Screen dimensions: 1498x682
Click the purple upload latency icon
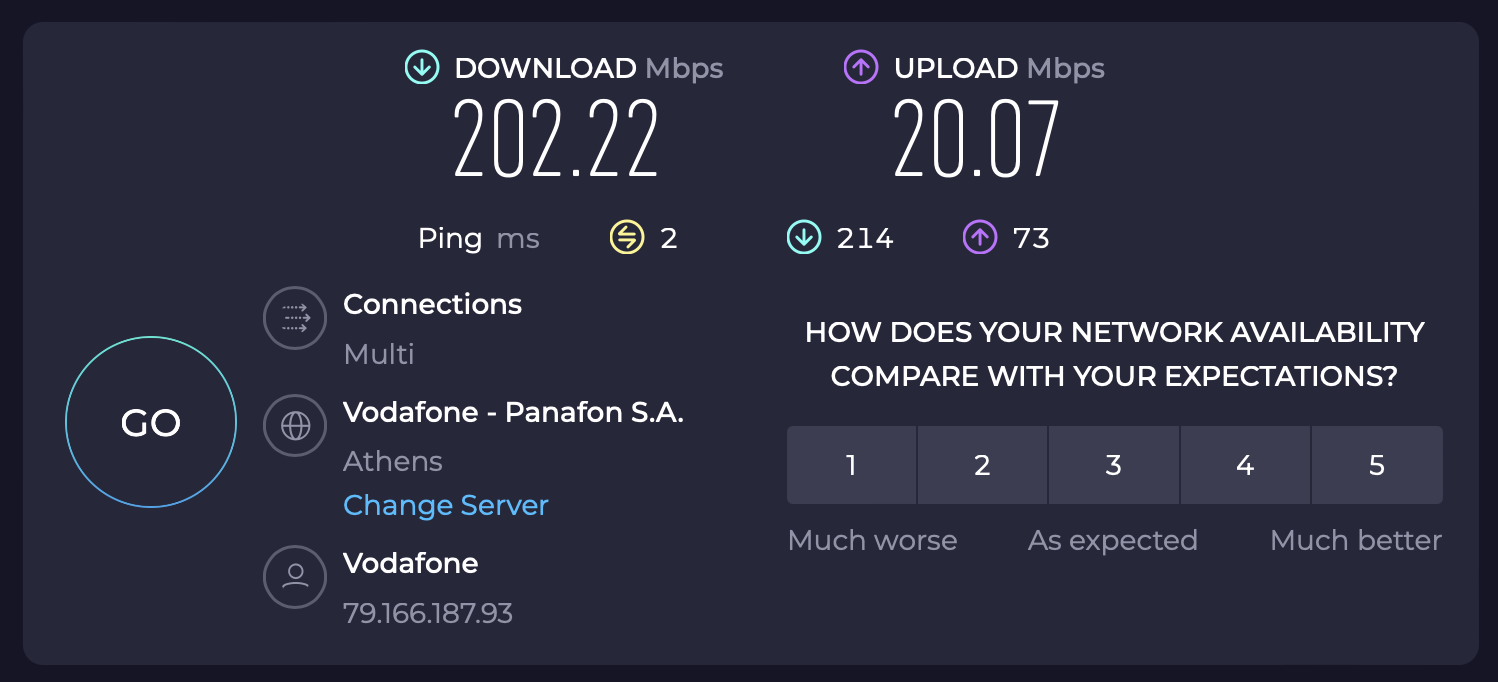(980, 238)
